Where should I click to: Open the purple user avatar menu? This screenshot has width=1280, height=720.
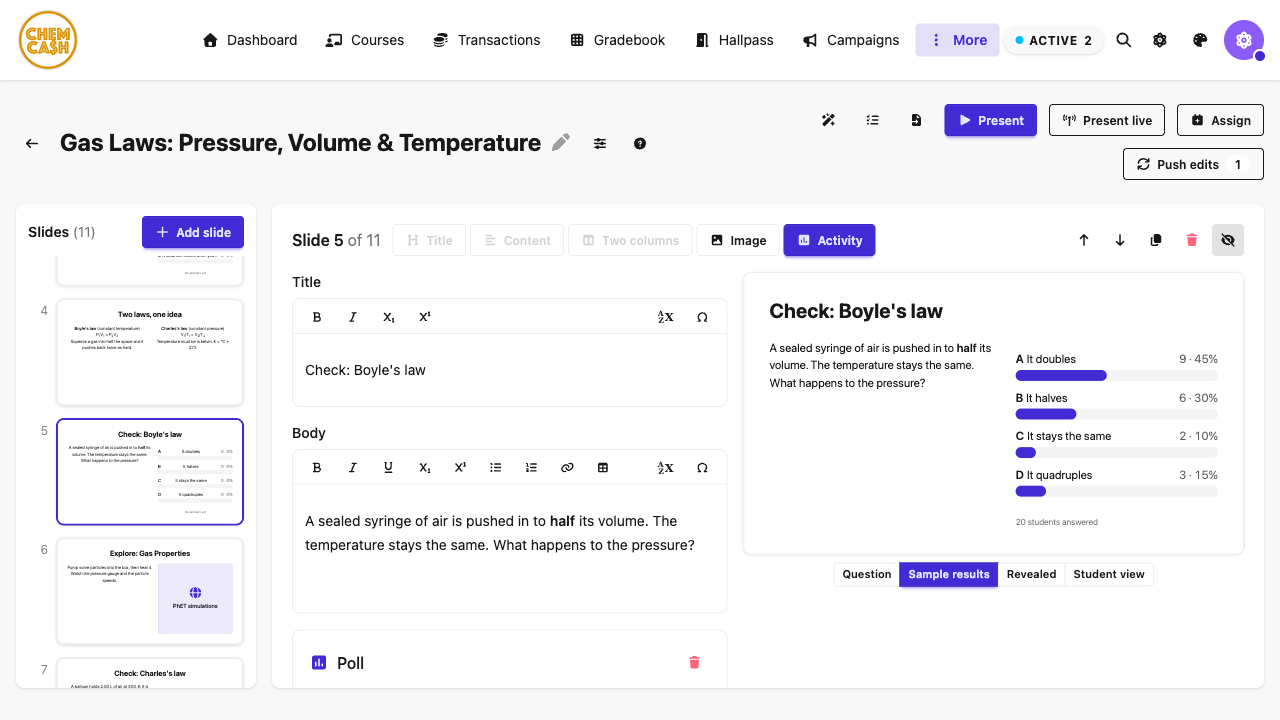tap(1244, 40)
